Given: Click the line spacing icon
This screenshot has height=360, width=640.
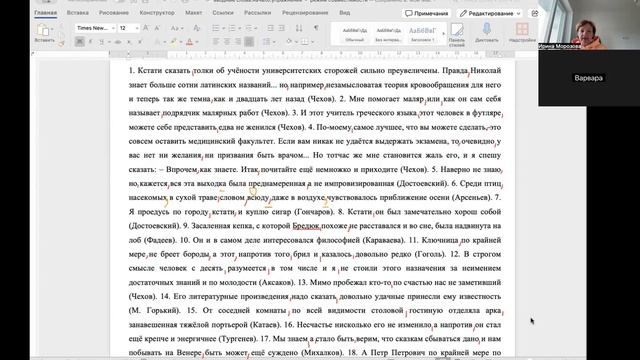Looking at the screenshot, I should (266, 42).
